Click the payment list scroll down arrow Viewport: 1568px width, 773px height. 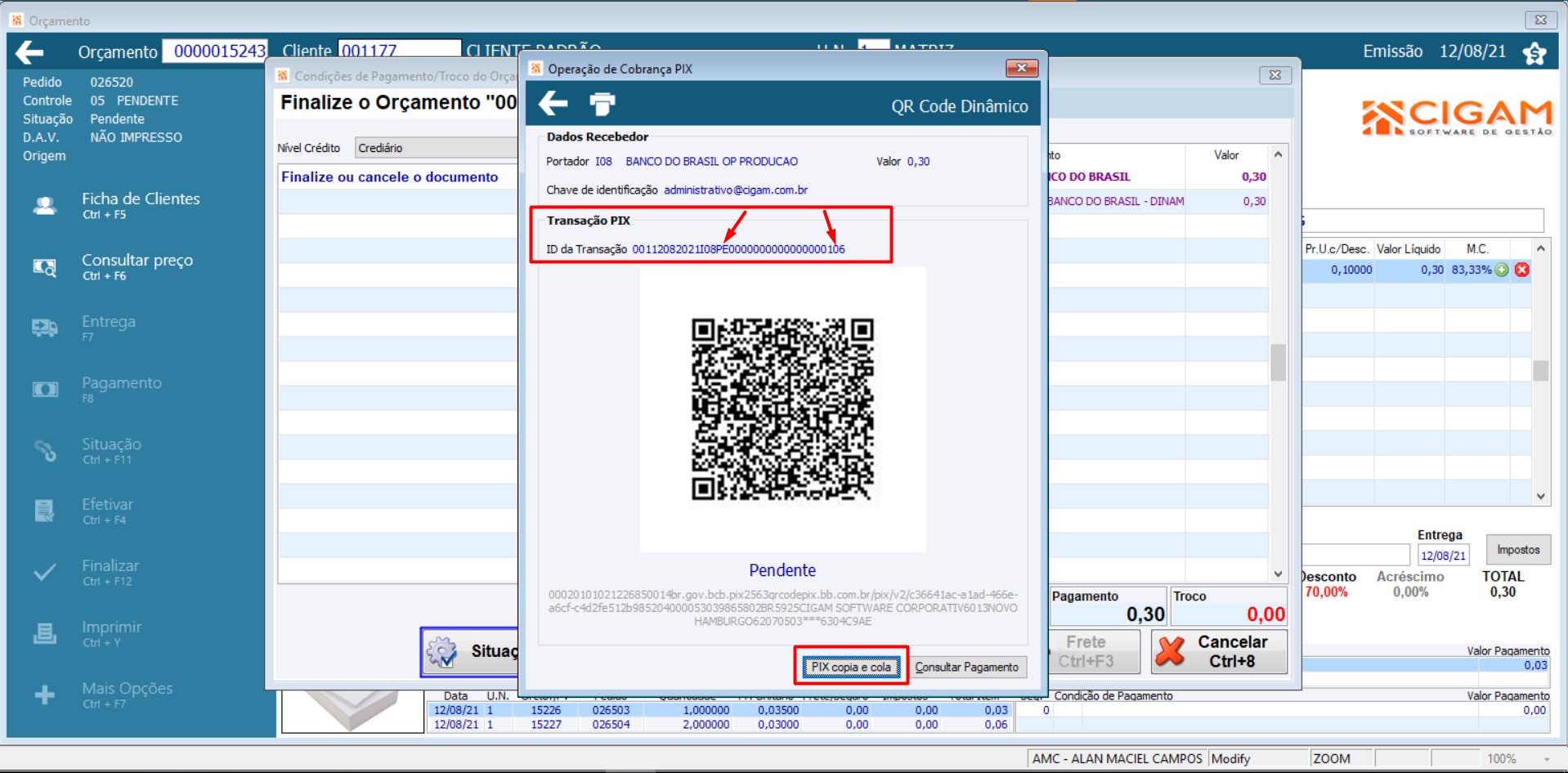tap(1278, 574)
